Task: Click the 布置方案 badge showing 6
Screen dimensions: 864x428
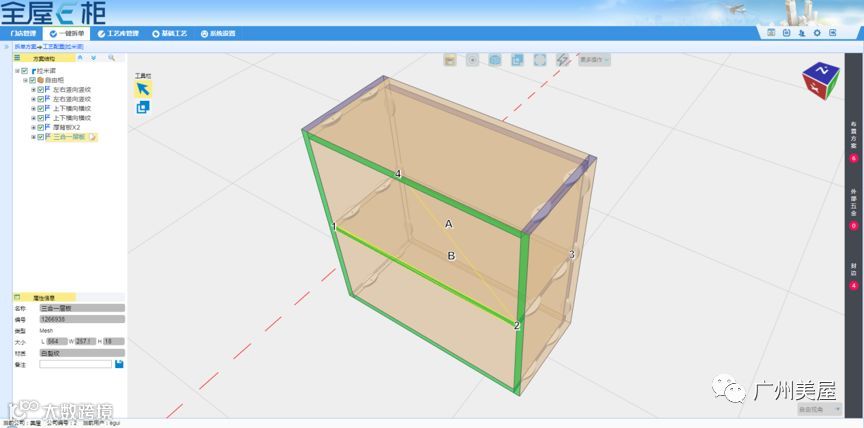Action: (x=854, y=159)
